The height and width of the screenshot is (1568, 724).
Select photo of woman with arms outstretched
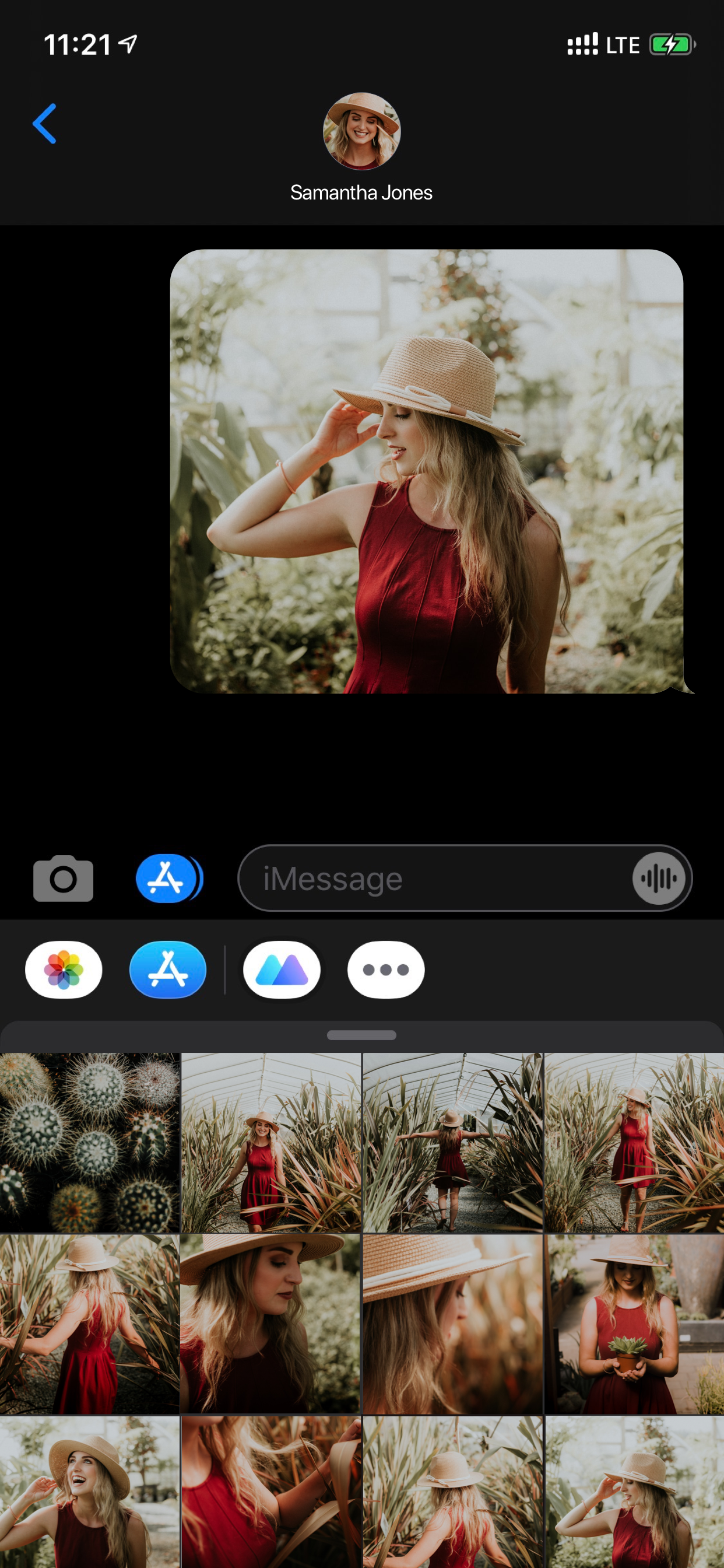[x=452, y=1143]
